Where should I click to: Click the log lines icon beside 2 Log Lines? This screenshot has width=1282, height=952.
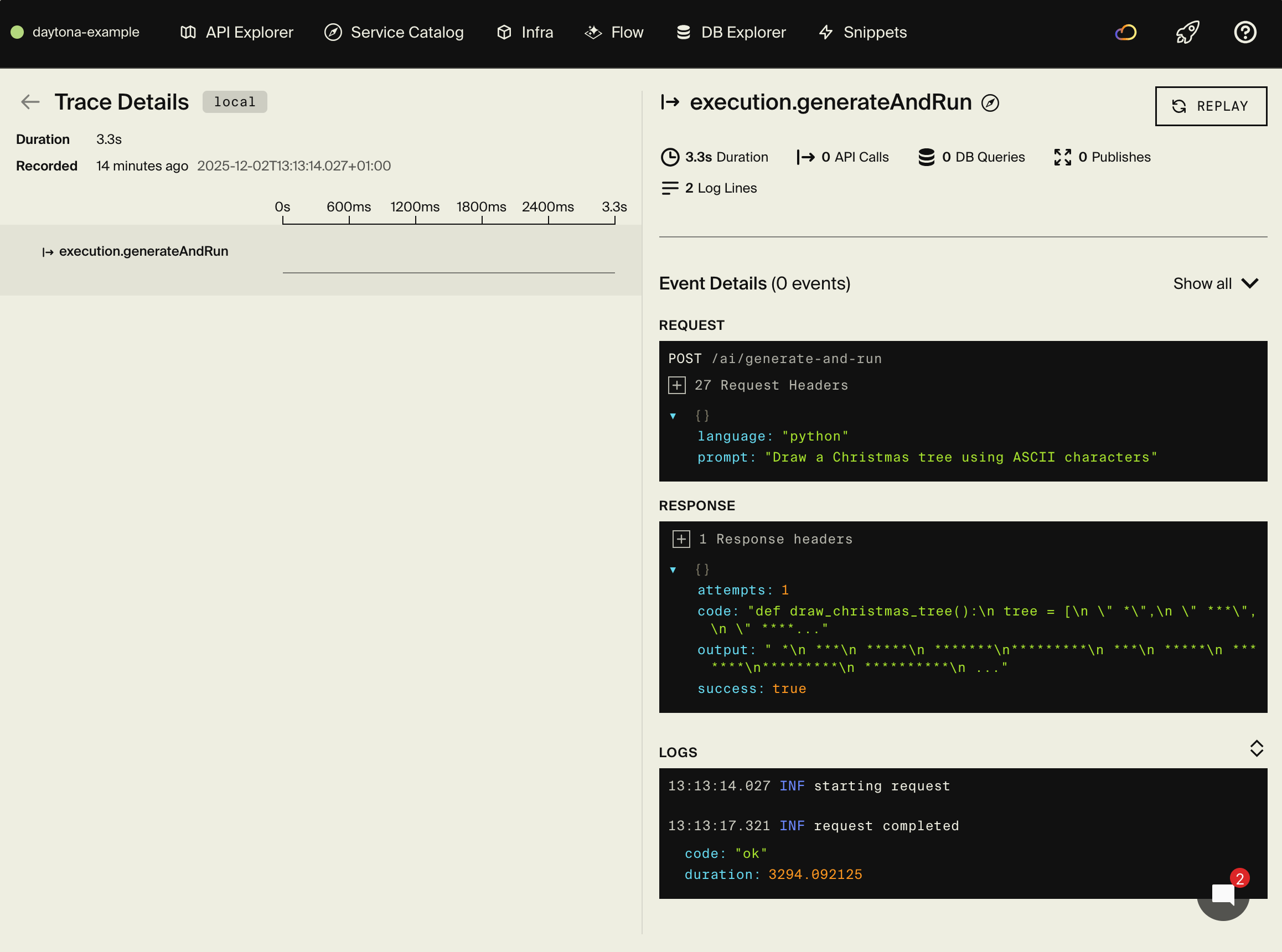[x=670, y=188]
